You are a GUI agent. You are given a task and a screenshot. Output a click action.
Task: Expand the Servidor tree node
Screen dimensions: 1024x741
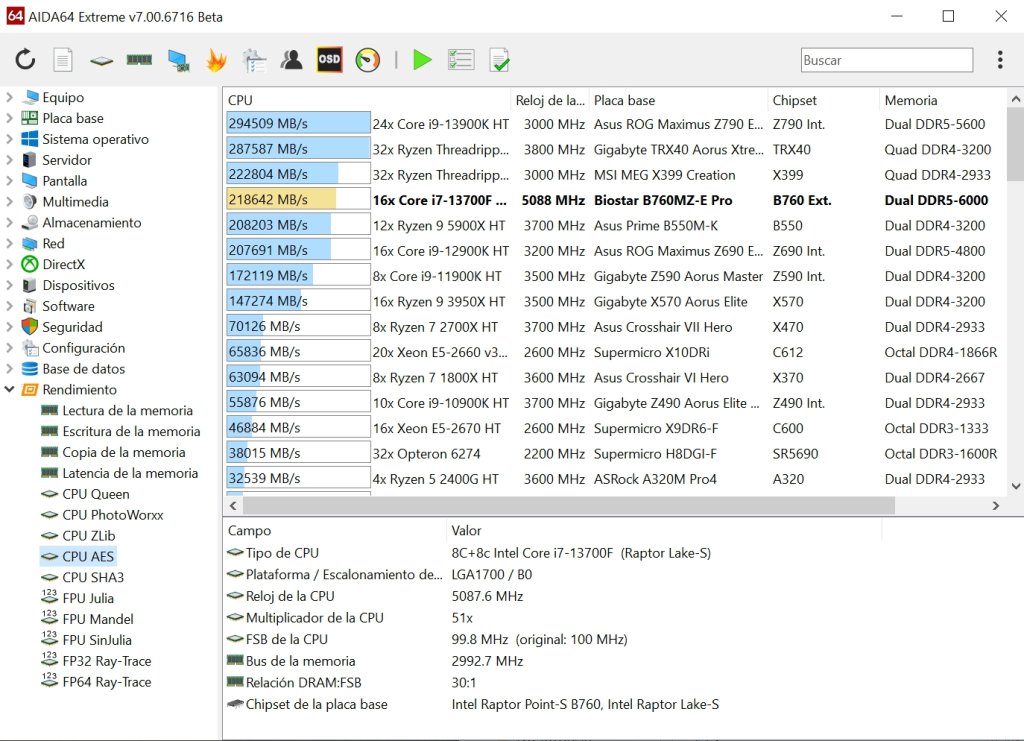coord(9,160)
